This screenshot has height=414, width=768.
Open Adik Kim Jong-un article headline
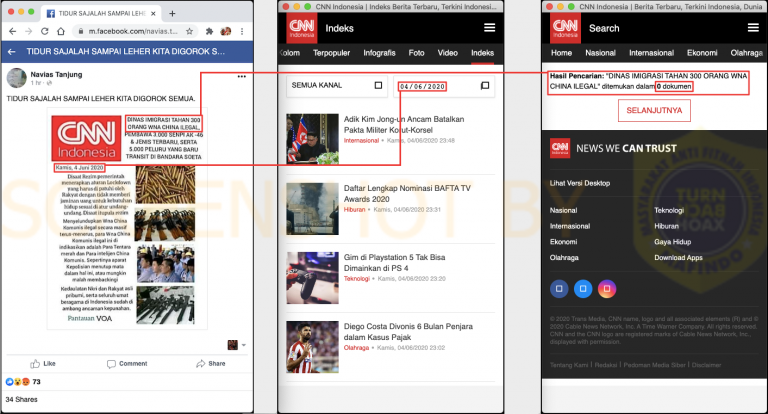[404, 124]
